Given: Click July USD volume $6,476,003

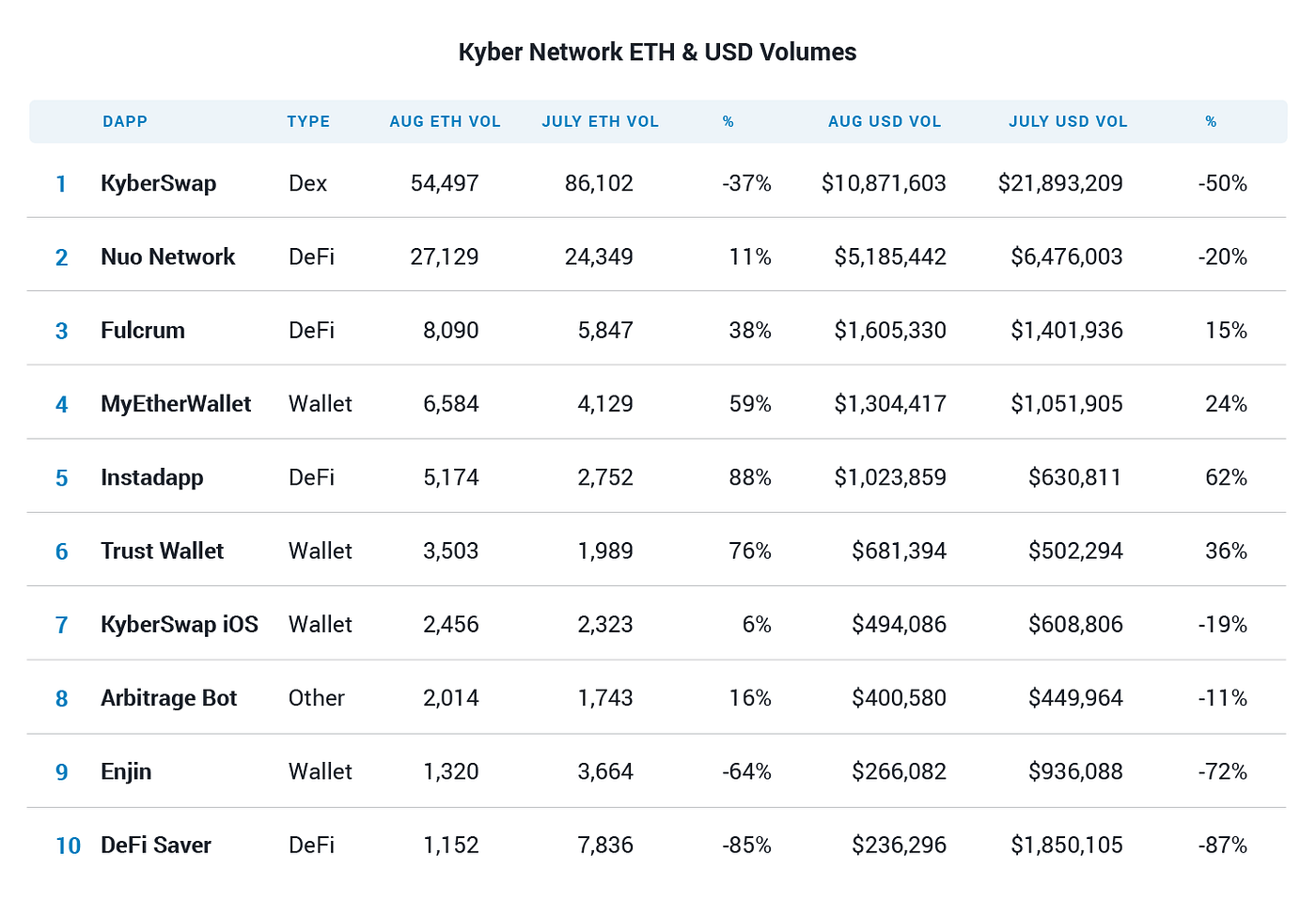Looking at the screenshot, I should (x=1067, y=256).
